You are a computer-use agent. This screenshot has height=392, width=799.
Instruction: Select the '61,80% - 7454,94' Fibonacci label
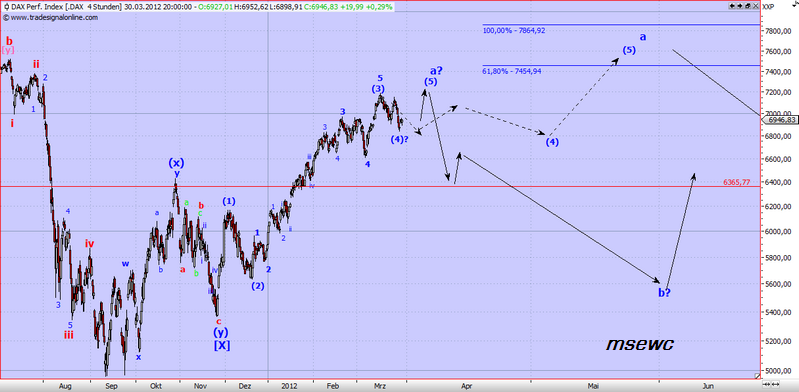(512, 71)
